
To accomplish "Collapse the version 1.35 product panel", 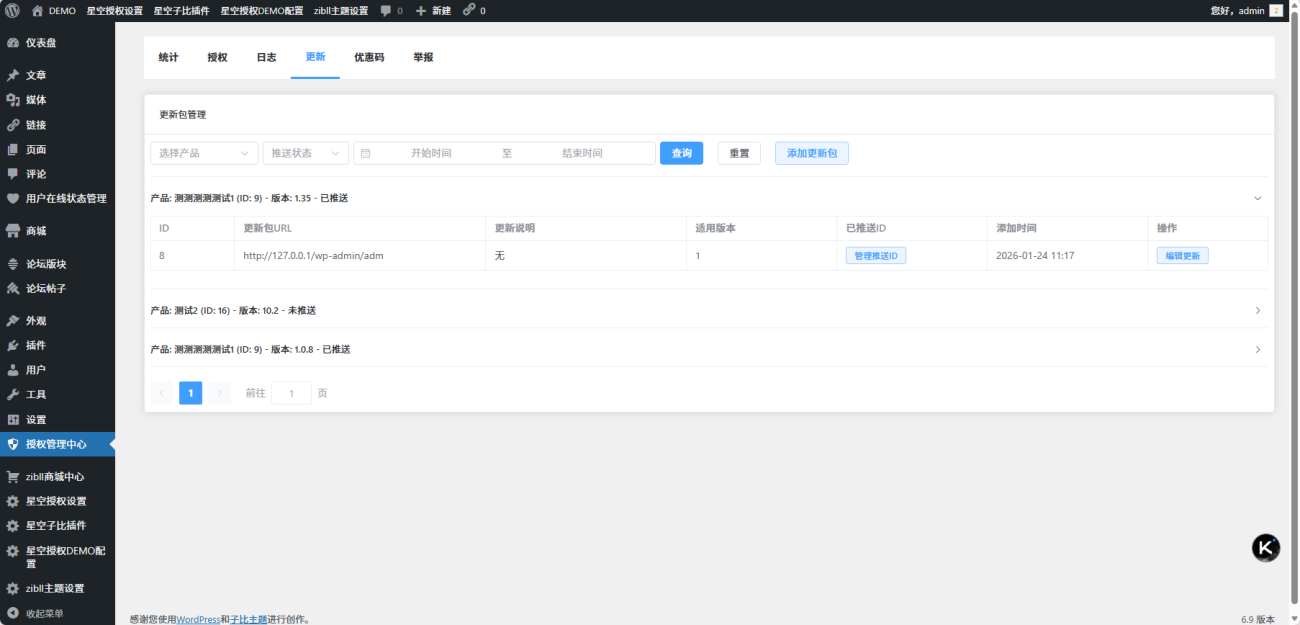I will tap(1257, 198).
